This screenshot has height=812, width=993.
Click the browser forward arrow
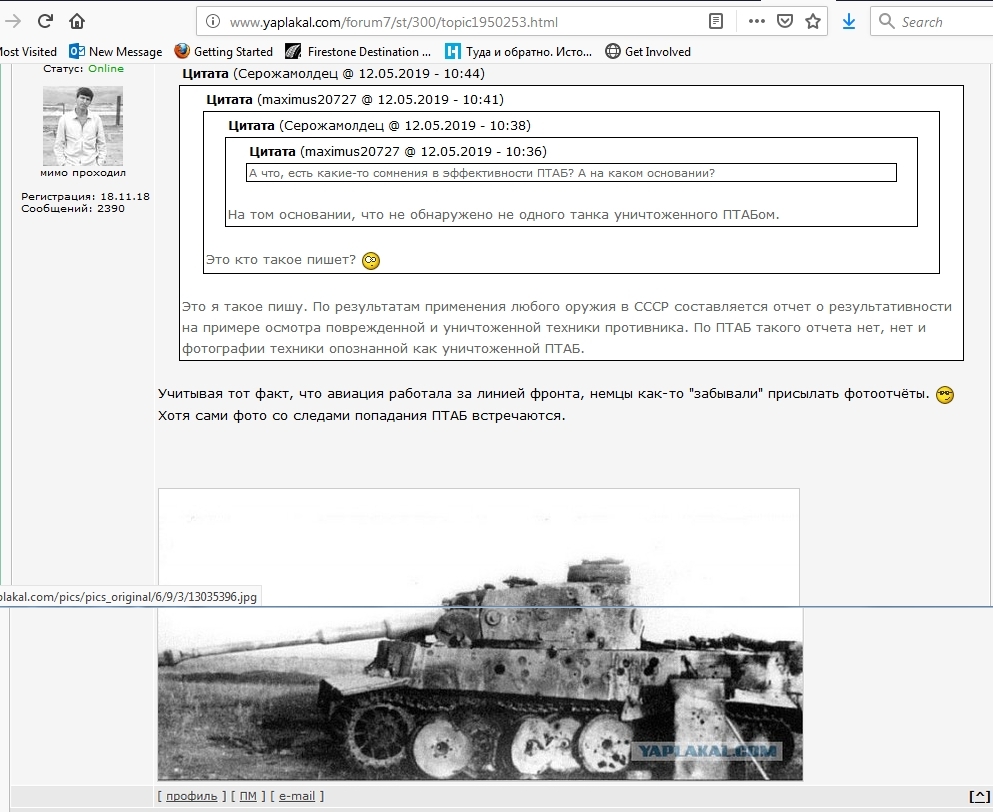point(13,22)
